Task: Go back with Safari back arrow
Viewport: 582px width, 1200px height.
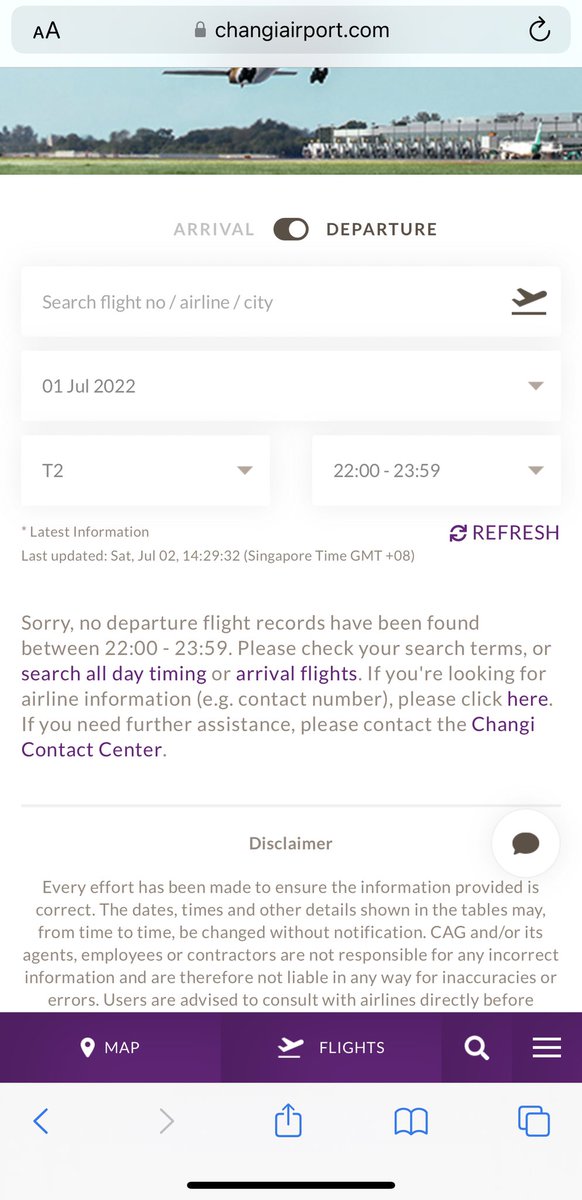Action: click(41, 1121)
